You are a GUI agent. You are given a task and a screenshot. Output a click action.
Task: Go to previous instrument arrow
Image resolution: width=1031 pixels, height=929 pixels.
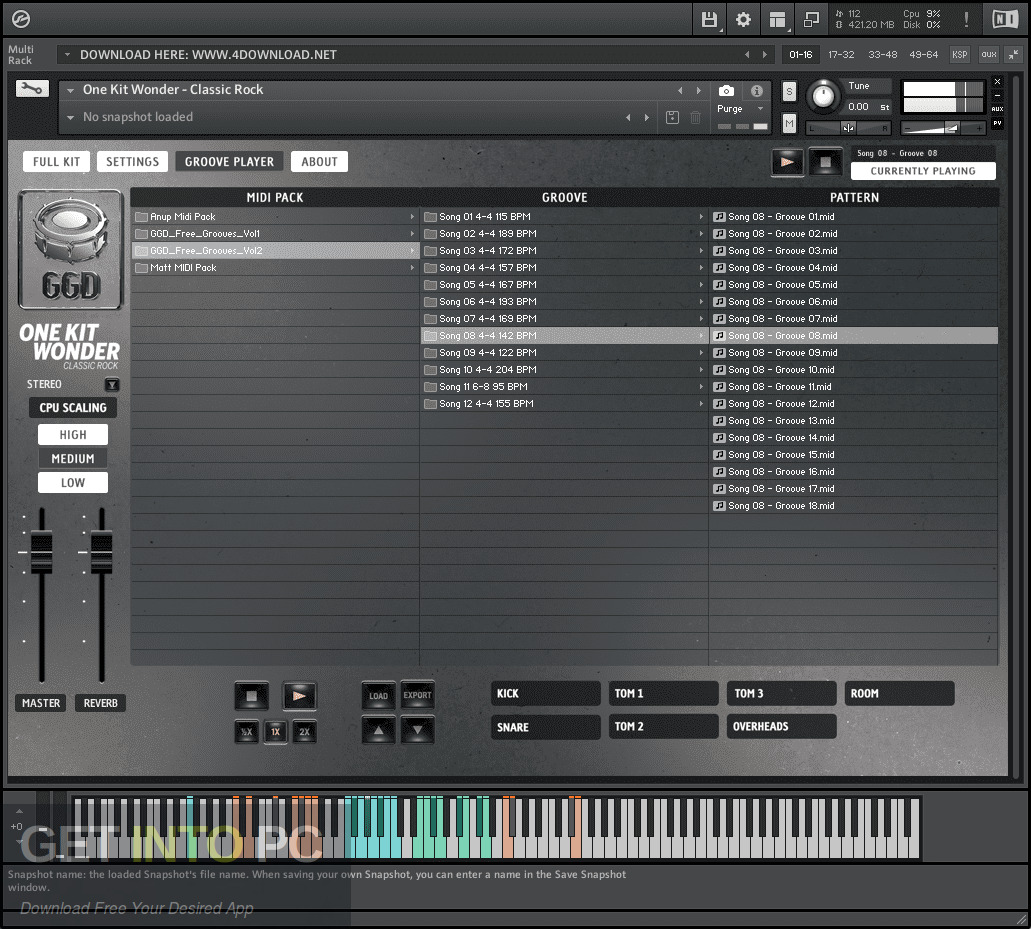pos(680,90)
